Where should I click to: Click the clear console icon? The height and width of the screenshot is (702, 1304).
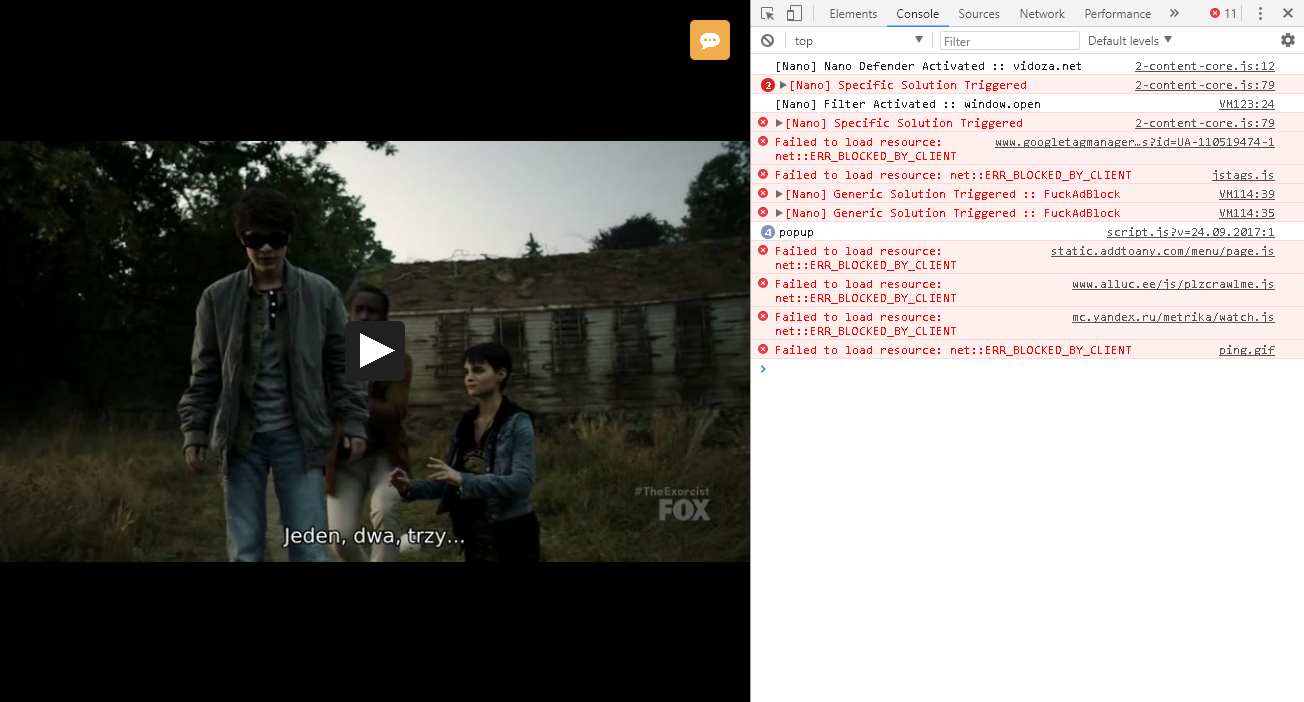pyautogui.click(x=766, y=40)
